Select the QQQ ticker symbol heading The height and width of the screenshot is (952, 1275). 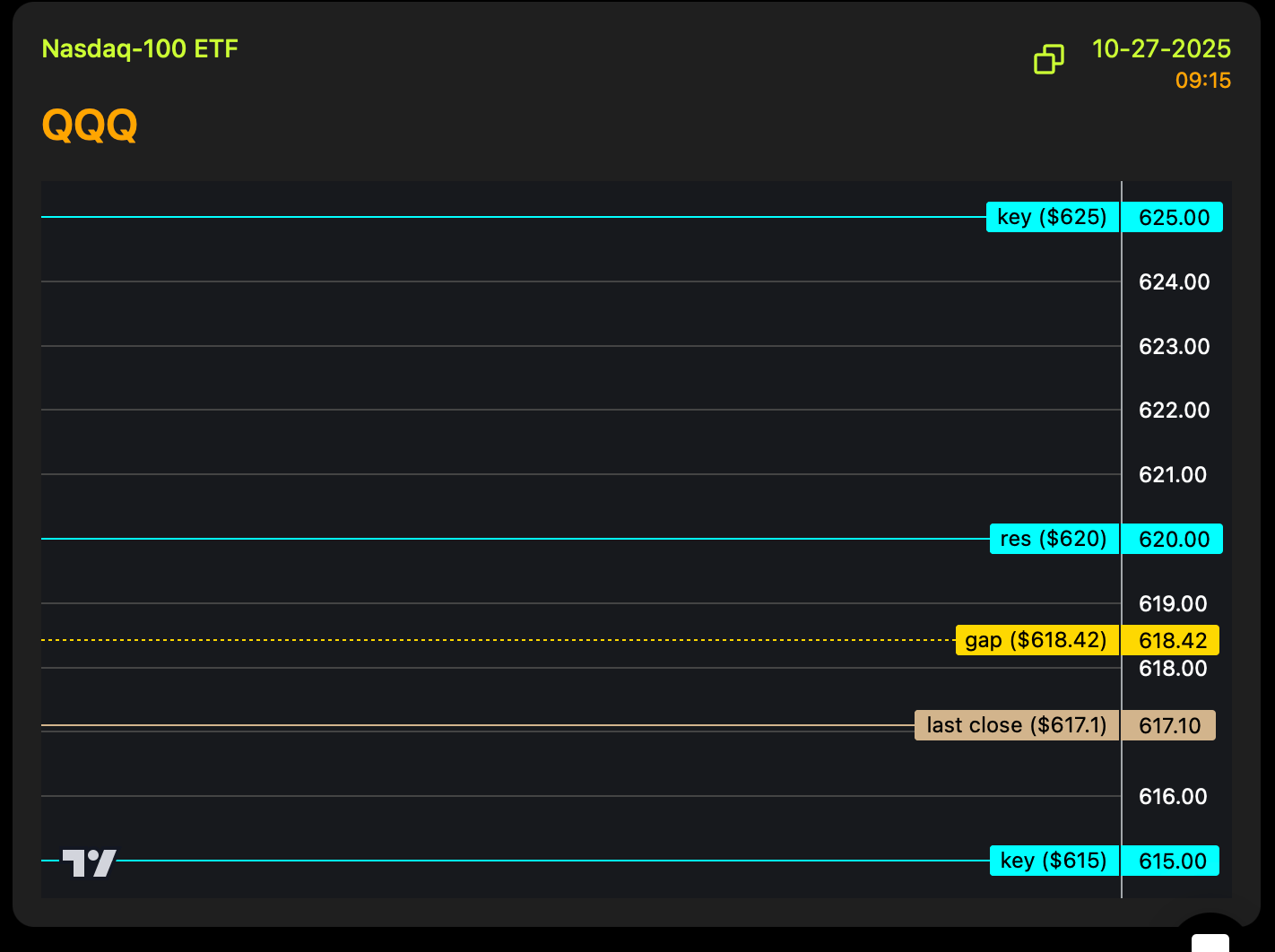click(90, 125)
